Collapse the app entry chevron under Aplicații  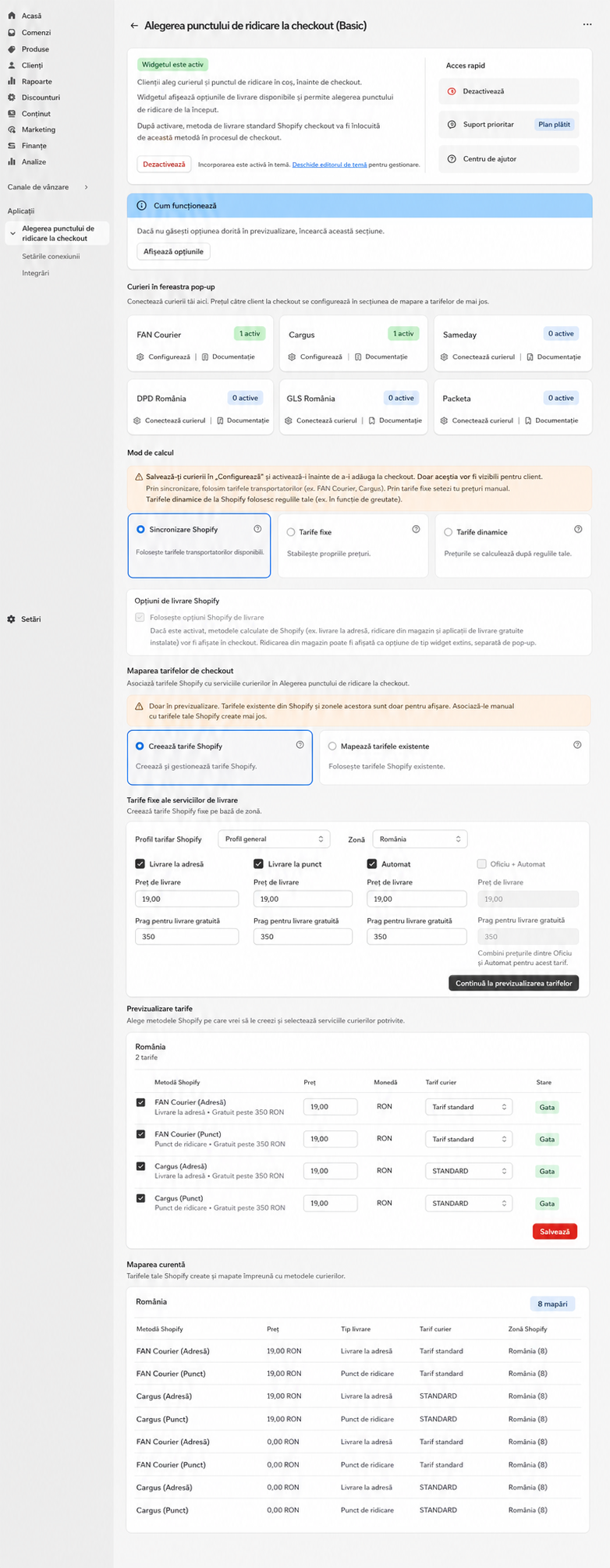click(12, 233)
